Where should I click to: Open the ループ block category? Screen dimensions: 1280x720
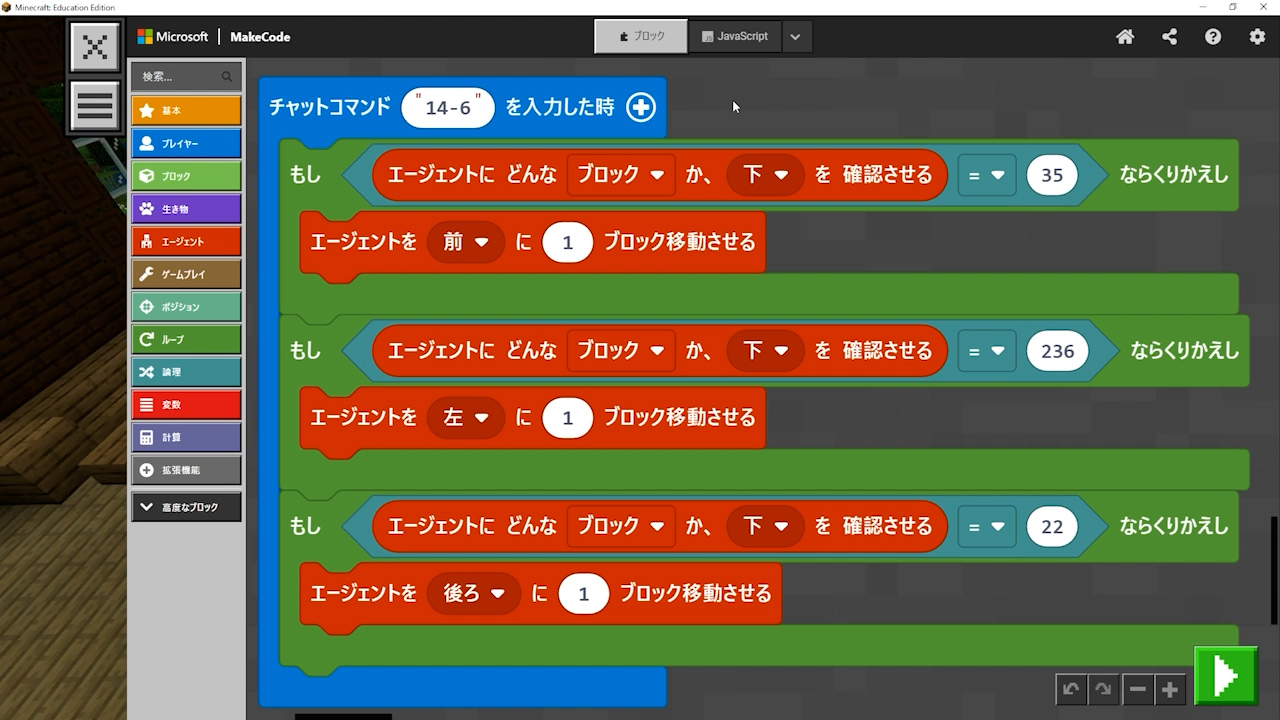pyautogui.click(x=186, y=339)
